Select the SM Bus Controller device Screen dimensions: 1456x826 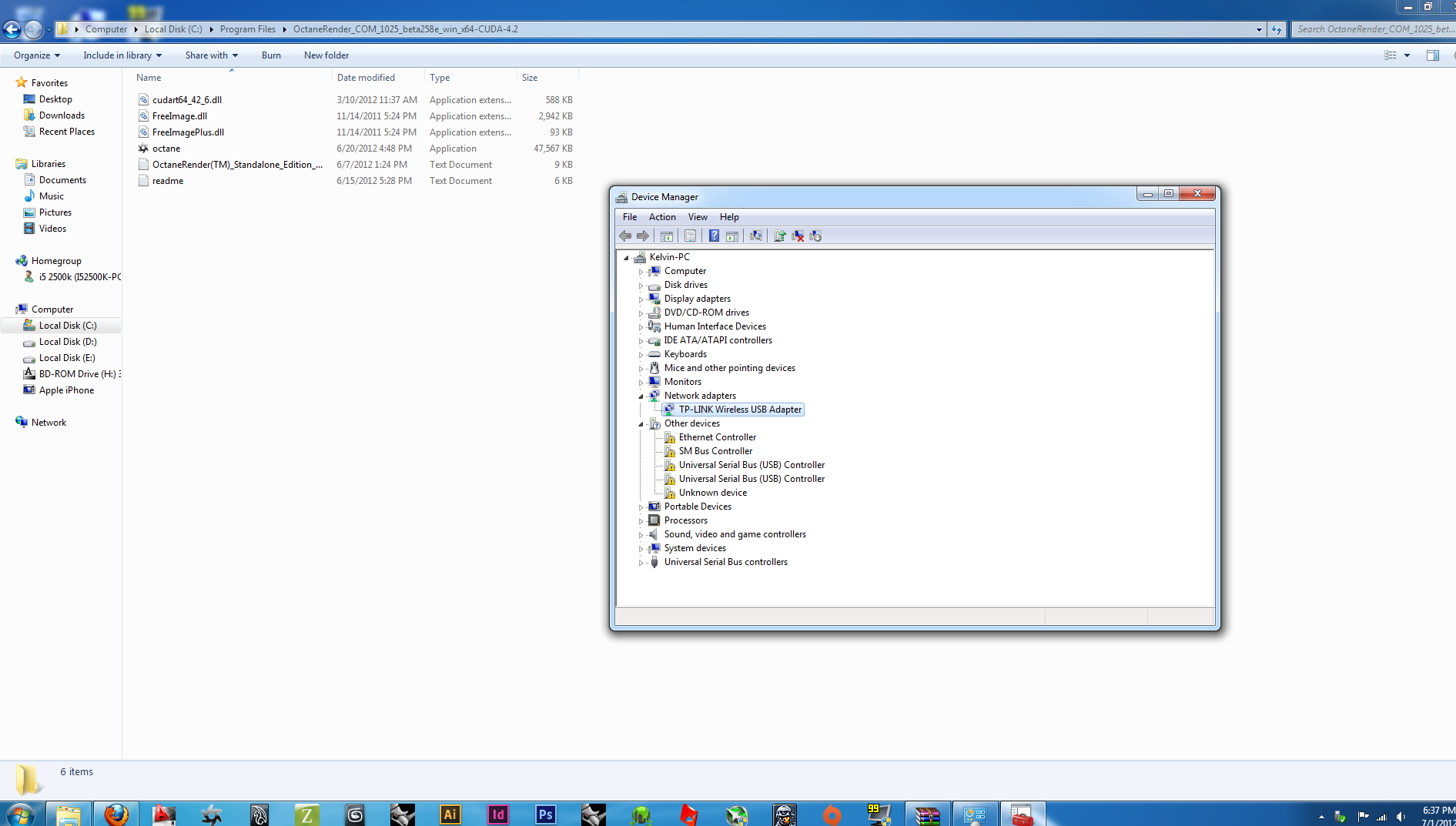[x=715, y=451]
